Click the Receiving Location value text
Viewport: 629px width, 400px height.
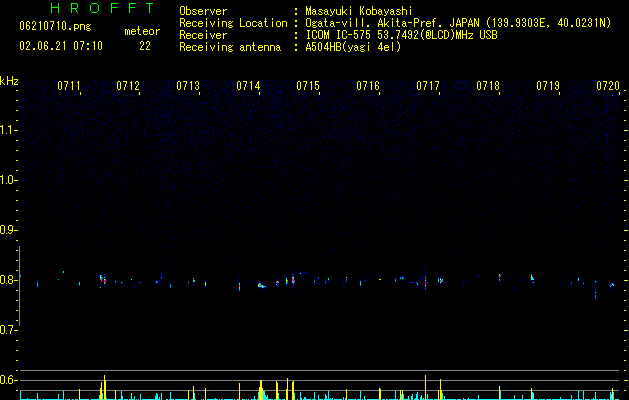(458, 23)
